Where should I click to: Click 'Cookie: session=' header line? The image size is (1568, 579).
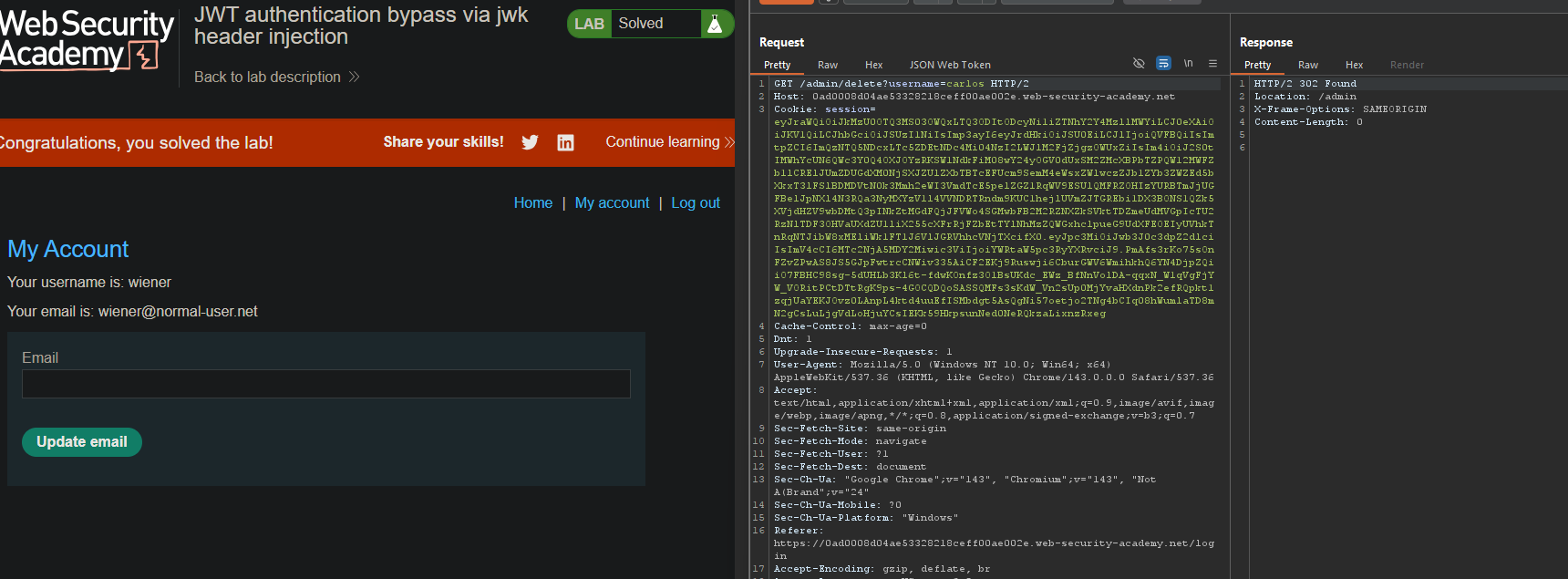824,109
